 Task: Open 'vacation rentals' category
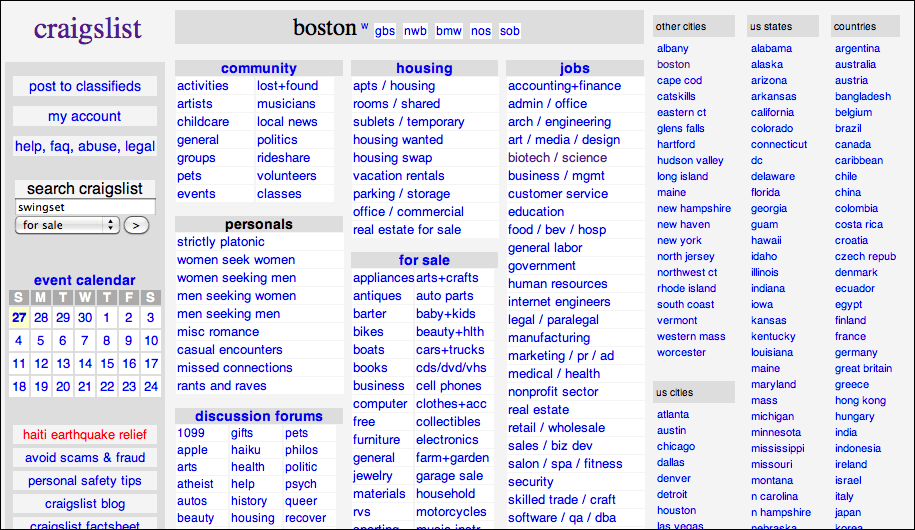[399, 176]
